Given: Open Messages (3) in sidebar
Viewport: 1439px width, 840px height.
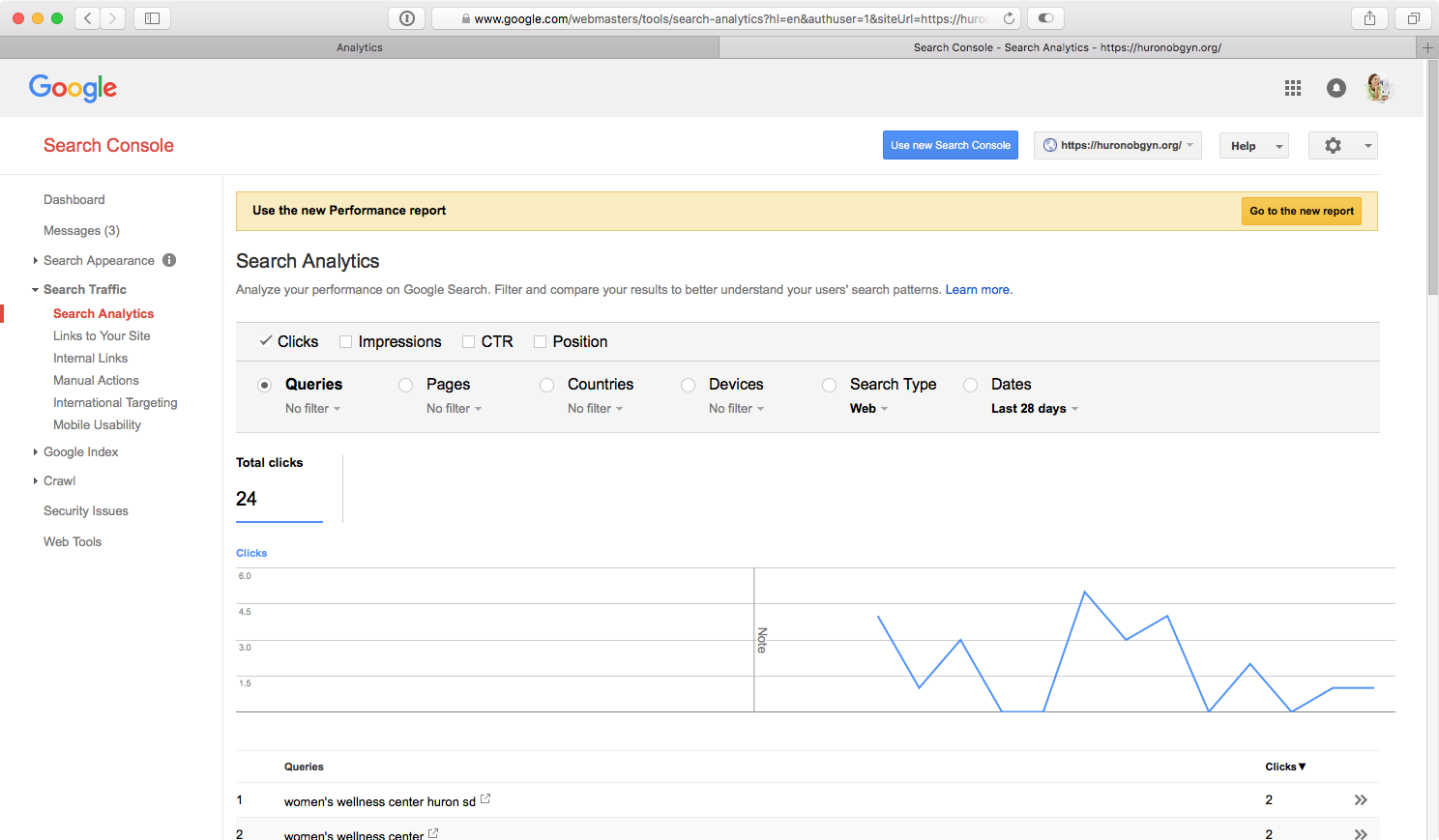Looking at the screenshot, I should pyautogui.click(x=81, y=231).
